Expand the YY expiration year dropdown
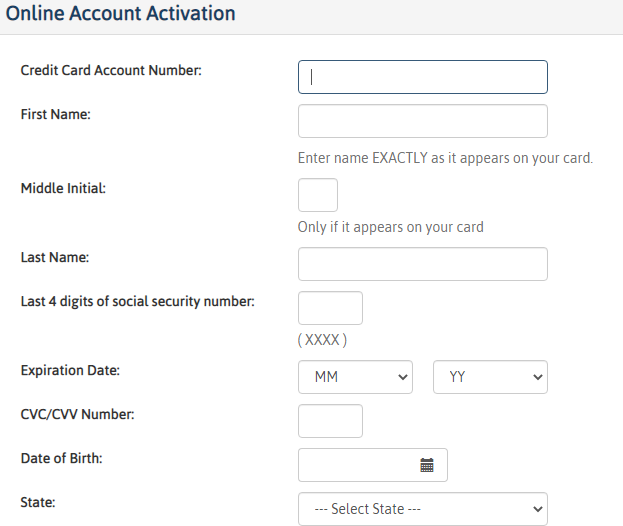This screenshot has width=623, height=526. pos(490,377)
